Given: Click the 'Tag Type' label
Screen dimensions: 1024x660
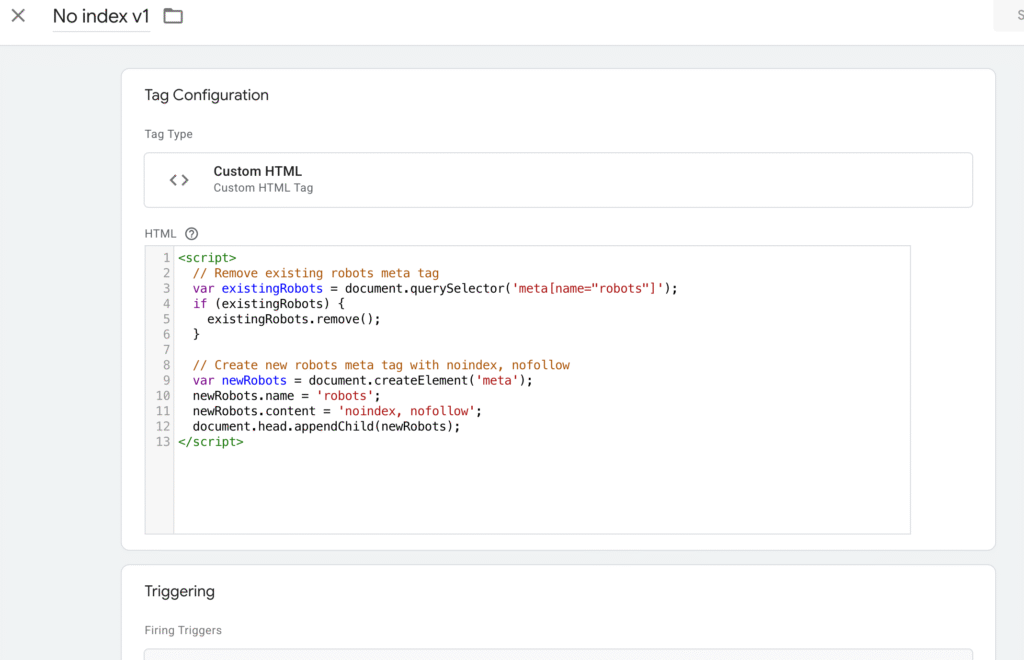Looking at the screenshot, I should coord(168,134).
